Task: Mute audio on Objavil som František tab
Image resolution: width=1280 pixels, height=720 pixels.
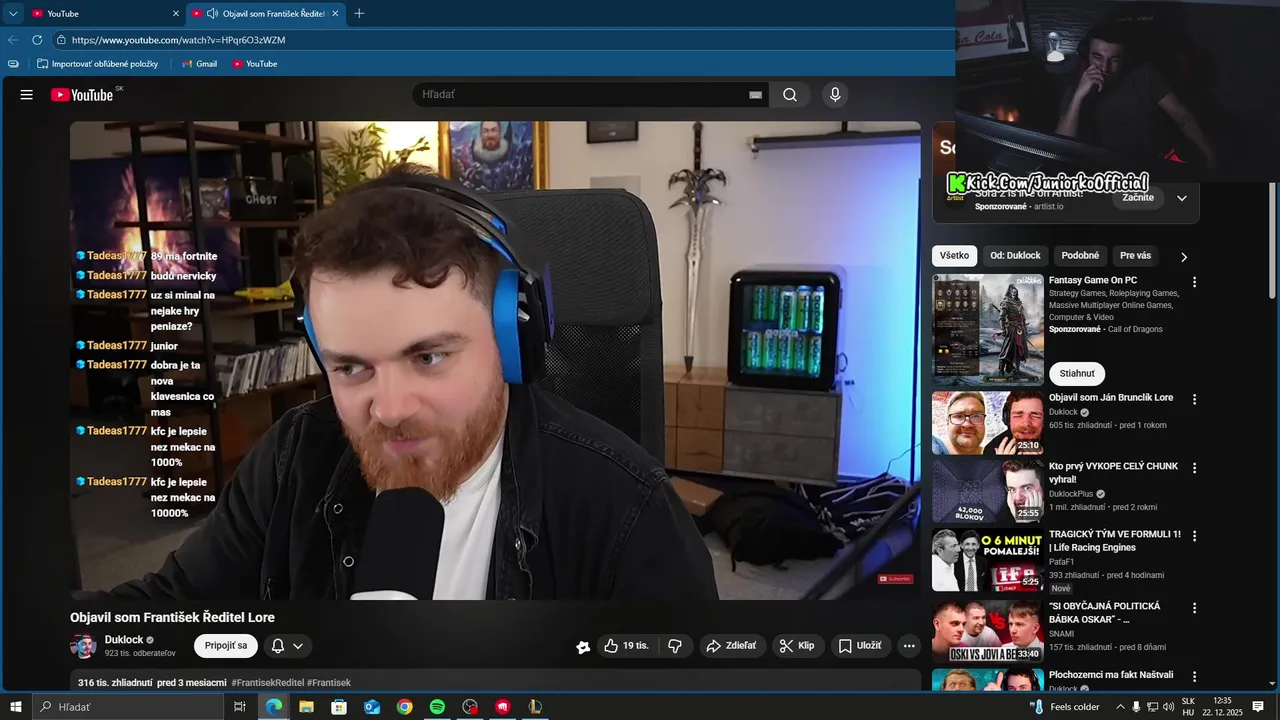Action: (x=213, y=13)
